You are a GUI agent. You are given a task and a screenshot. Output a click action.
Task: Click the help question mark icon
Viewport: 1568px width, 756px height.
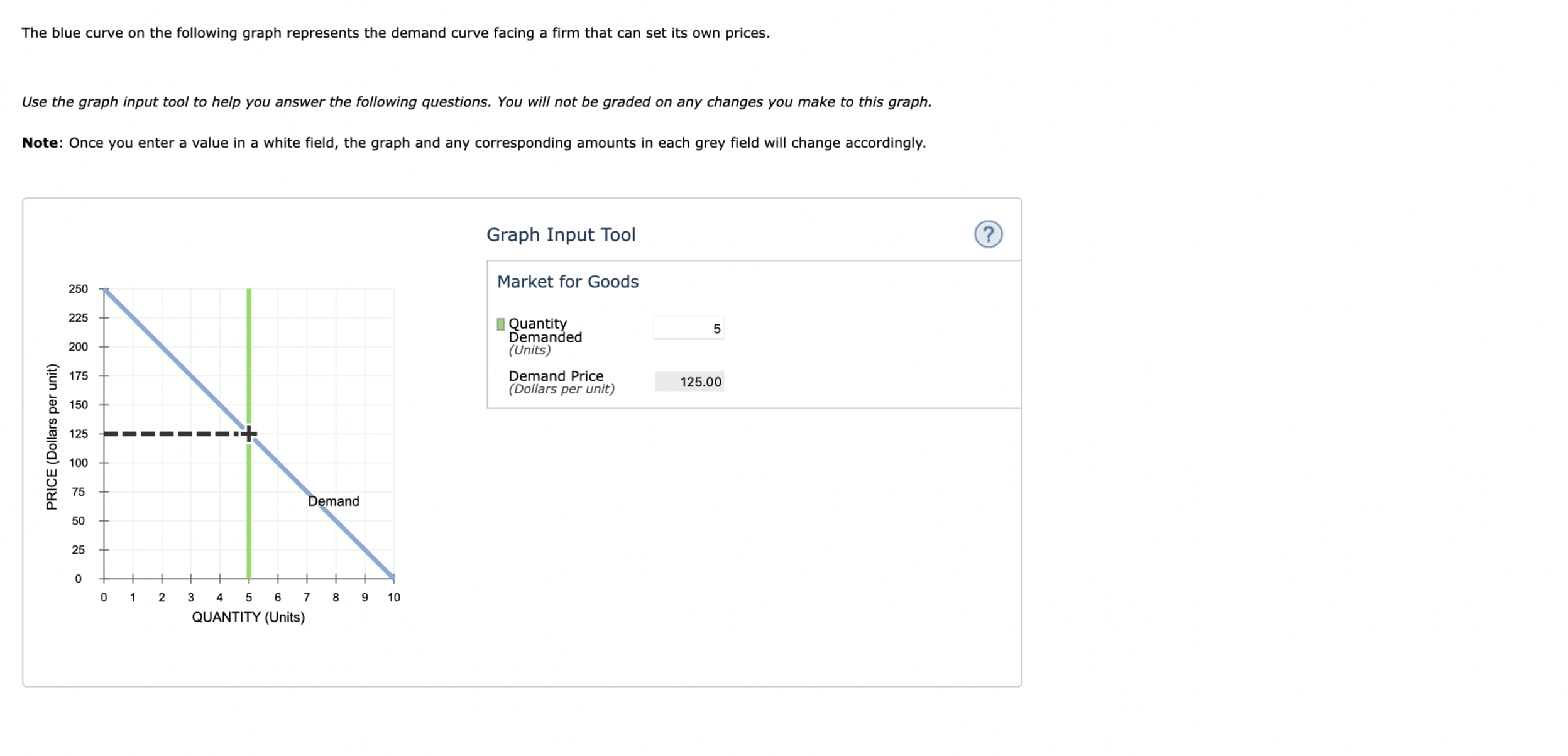(x=987, y=234)
